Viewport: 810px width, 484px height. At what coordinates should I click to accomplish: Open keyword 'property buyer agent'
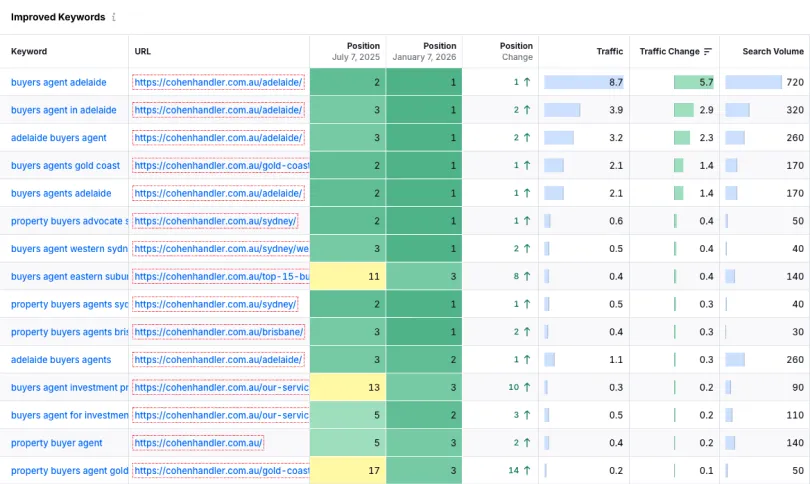[x=56, y=443]
